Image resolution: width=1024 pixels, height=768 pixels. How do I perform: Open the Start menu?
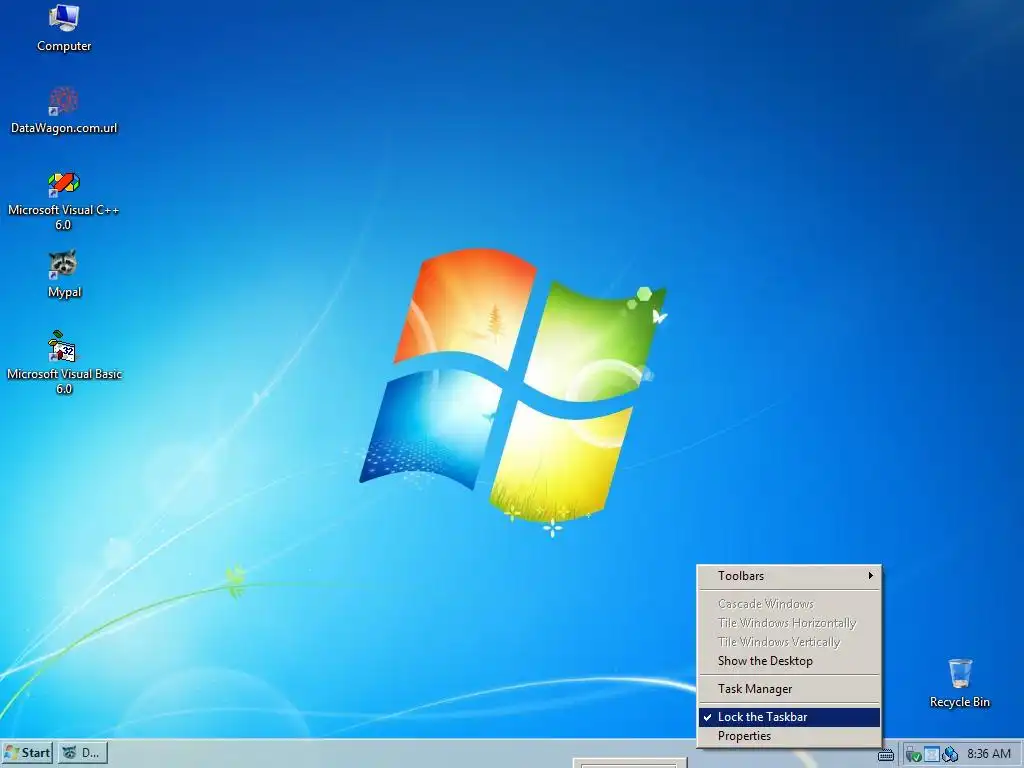pyautogui.click(x=27, y=753)
